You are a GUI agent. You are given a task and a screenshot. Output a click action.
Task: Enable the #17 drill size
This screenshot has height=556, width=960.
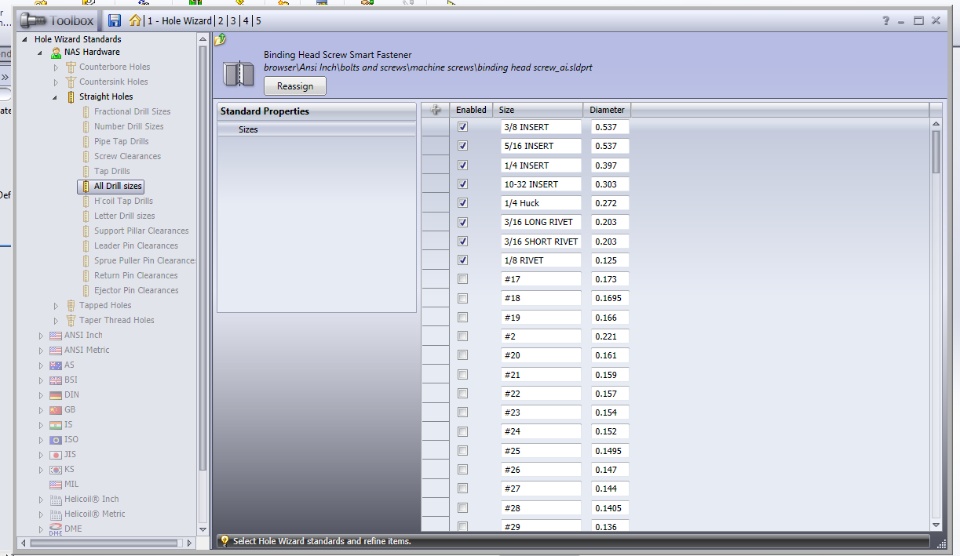pos(463,279)
